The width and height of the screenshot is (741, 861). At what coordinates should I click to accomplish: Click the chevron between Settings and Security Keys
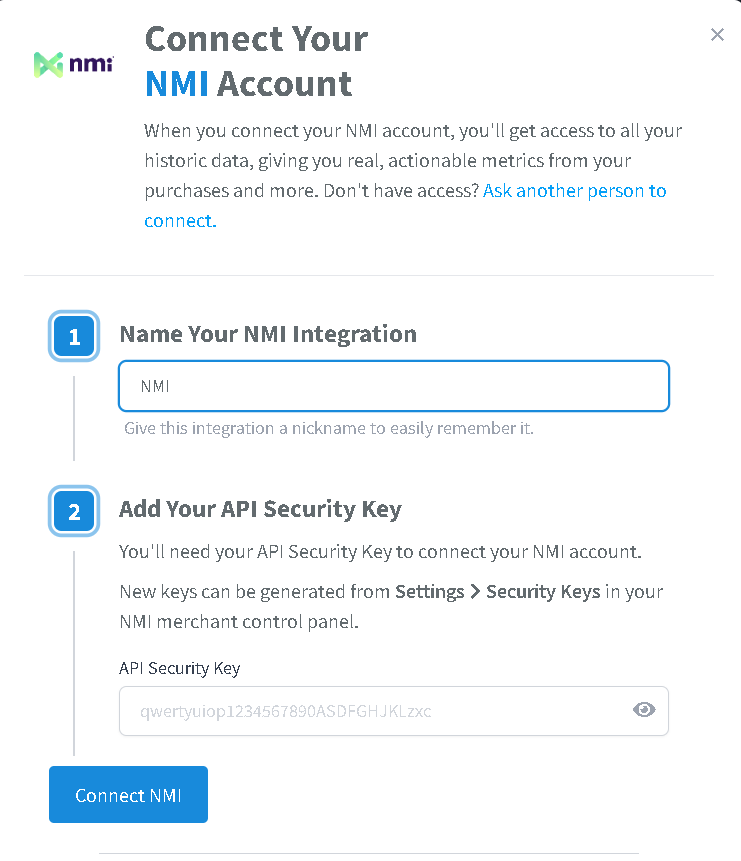click(475, 592)
